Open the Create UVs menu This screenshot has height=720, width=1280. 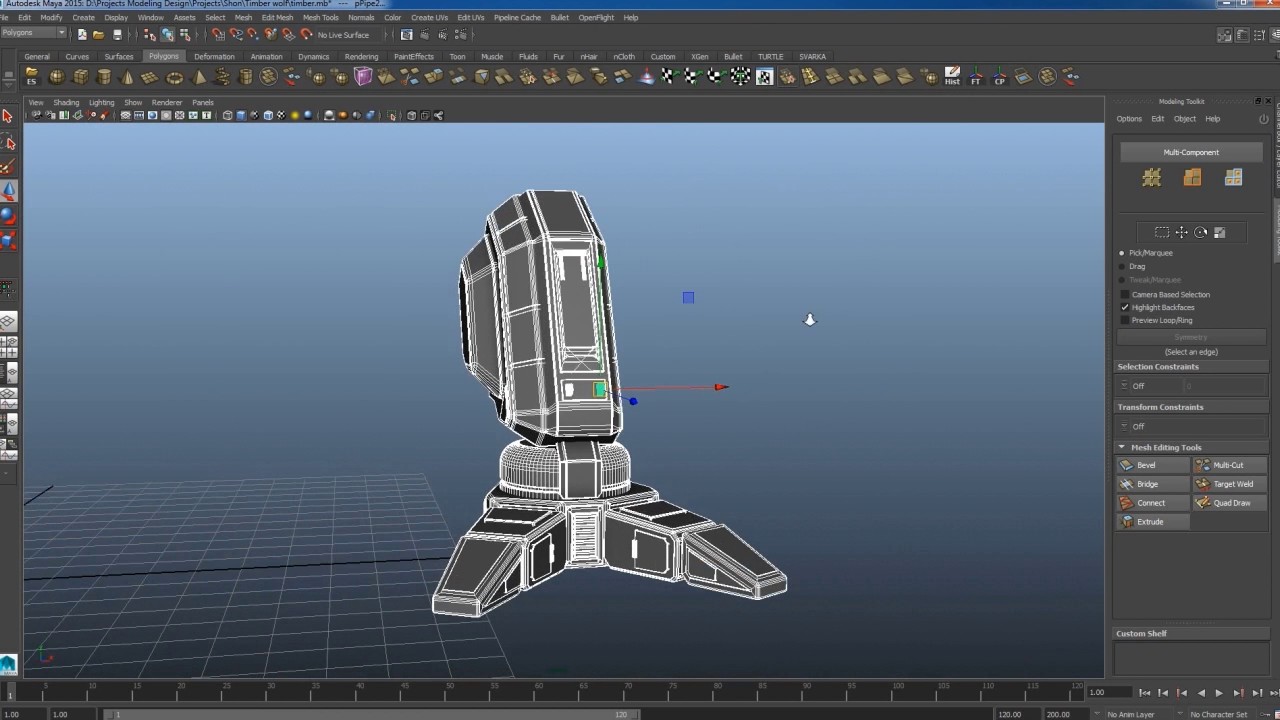[429, 17]
